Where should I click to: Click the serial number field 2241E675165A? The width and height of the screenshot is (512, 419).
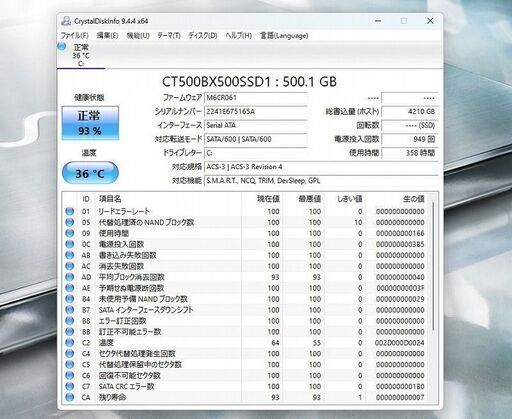pyautogui.click(x=255, y=111)
